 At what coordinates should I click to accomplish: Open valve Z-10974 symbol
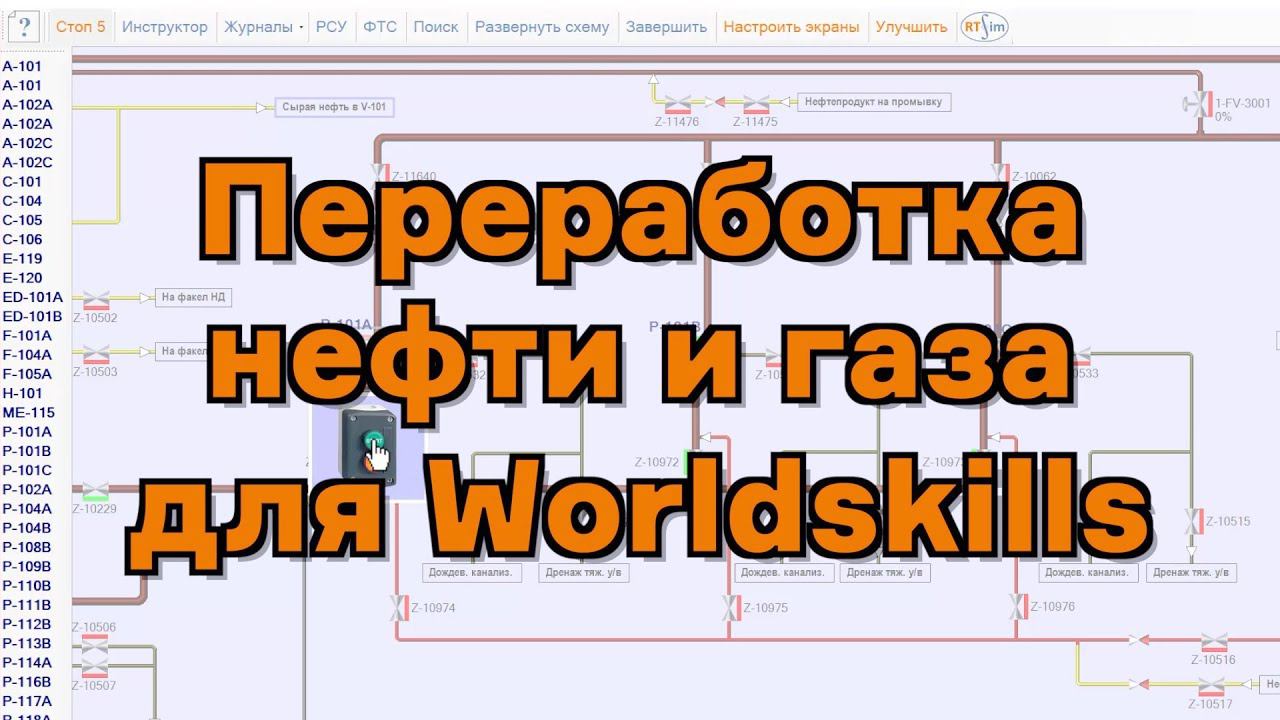(398, 607)
